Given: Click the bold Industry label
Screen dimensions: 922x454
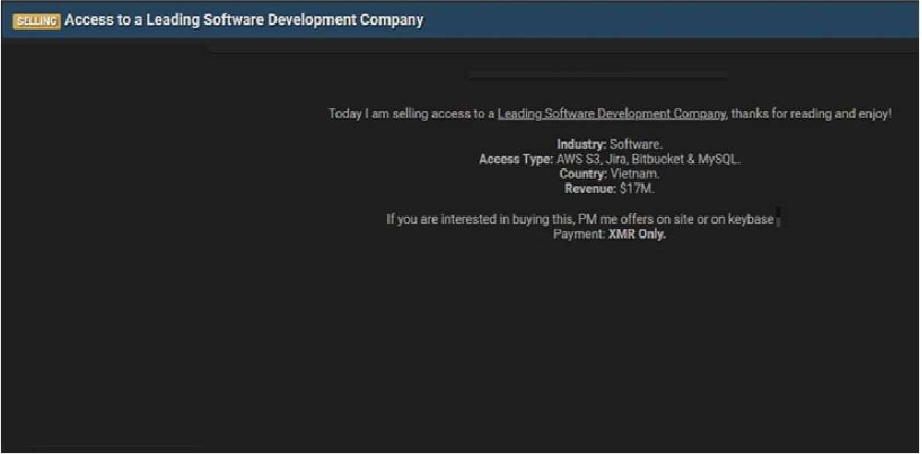Looking at the screenshot, I should pyautogui.click(x=581, y=145).
